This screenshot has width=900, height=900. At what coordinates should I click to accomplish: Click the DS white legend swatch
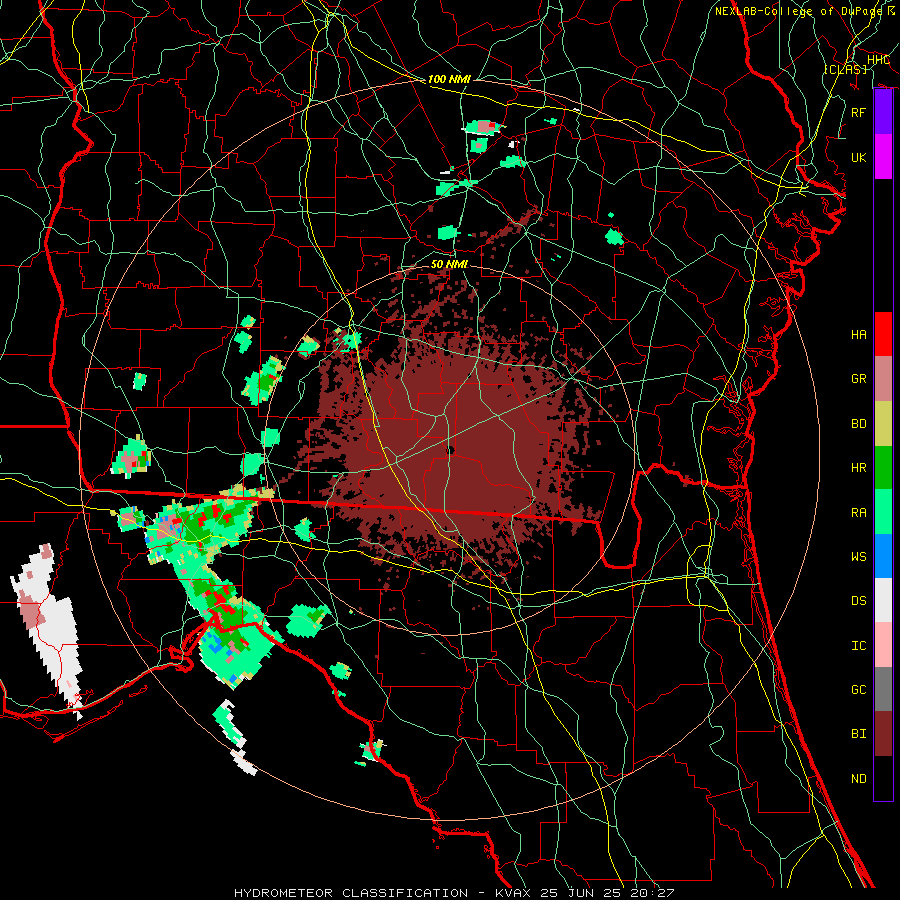[883, 600]
